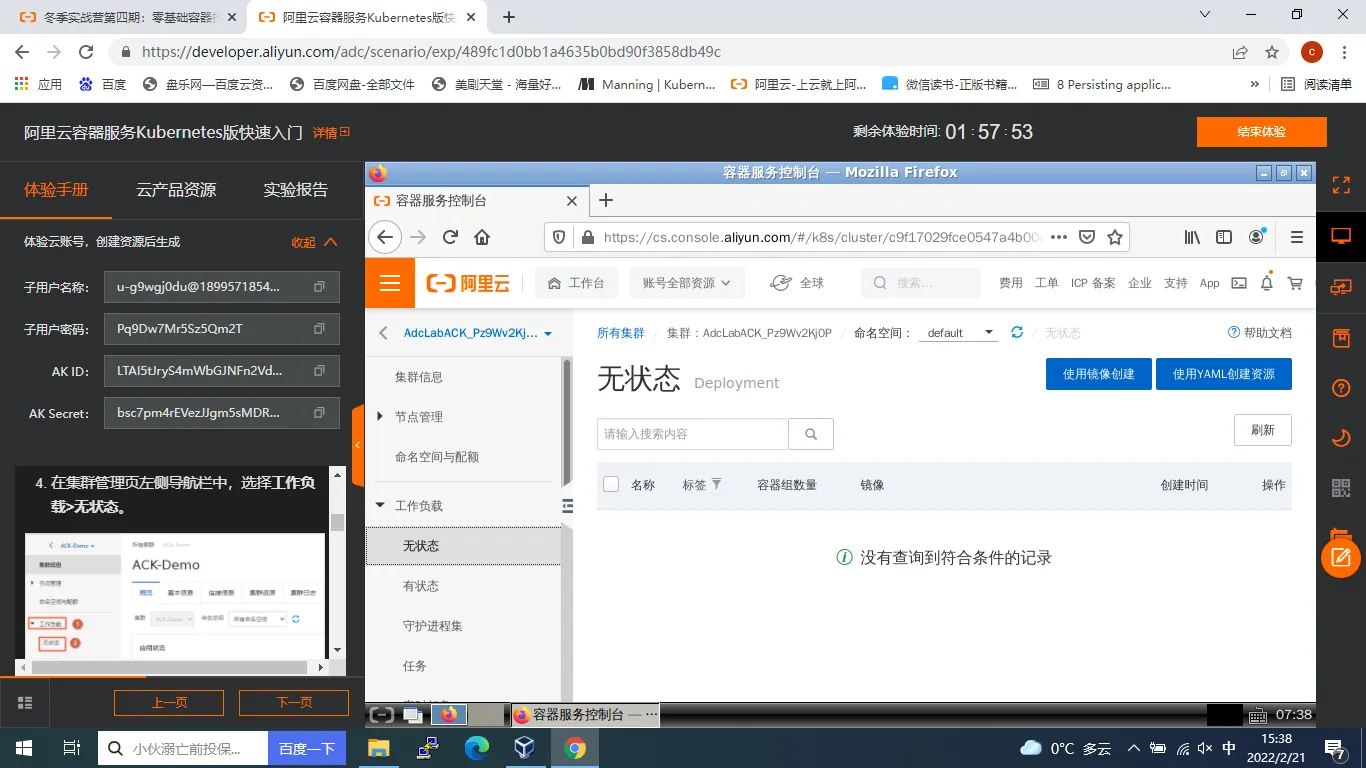Go back with the chevron beside the cluster name

(383, 333)
